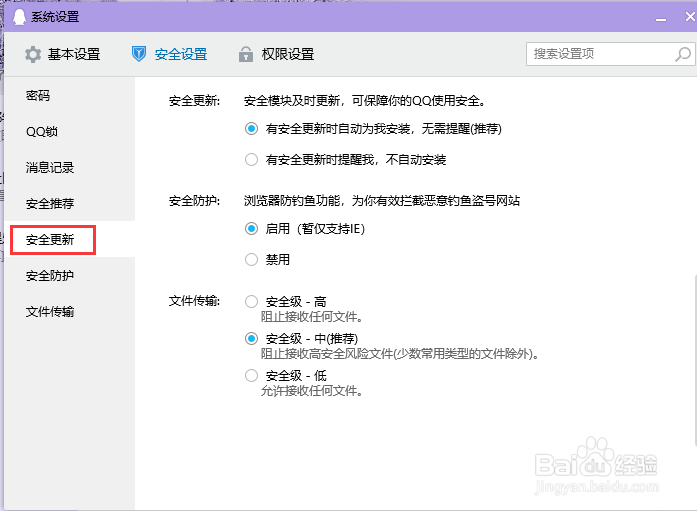Click the magnifier icon in search box

(x=683, y=54)
